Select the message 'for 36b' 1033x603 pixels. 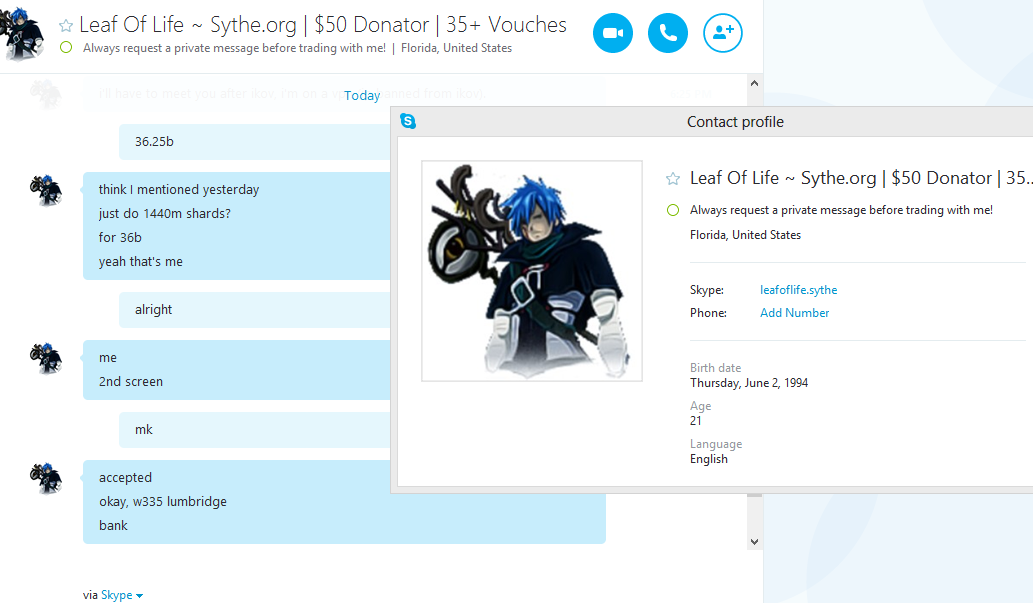tap(120, 238)
